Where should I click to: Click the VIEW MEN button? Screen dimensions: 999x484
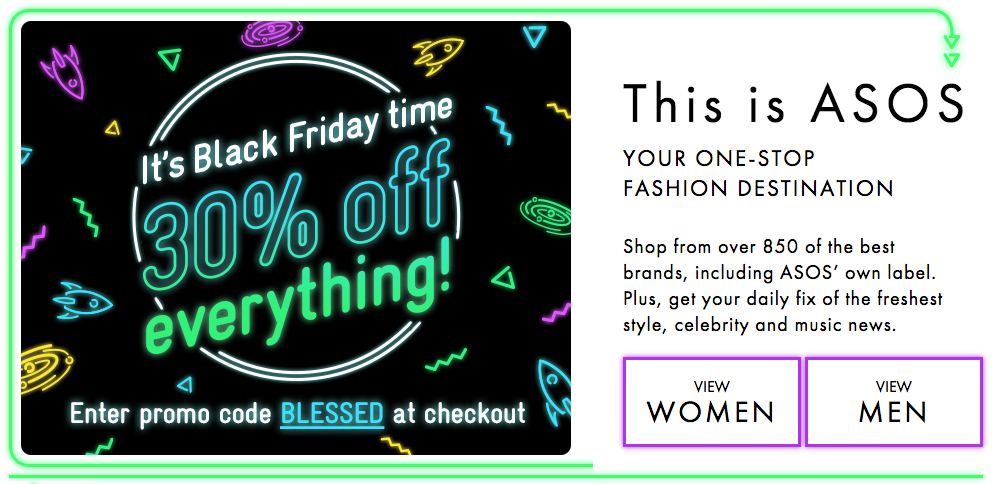click(x=894, y=401)
